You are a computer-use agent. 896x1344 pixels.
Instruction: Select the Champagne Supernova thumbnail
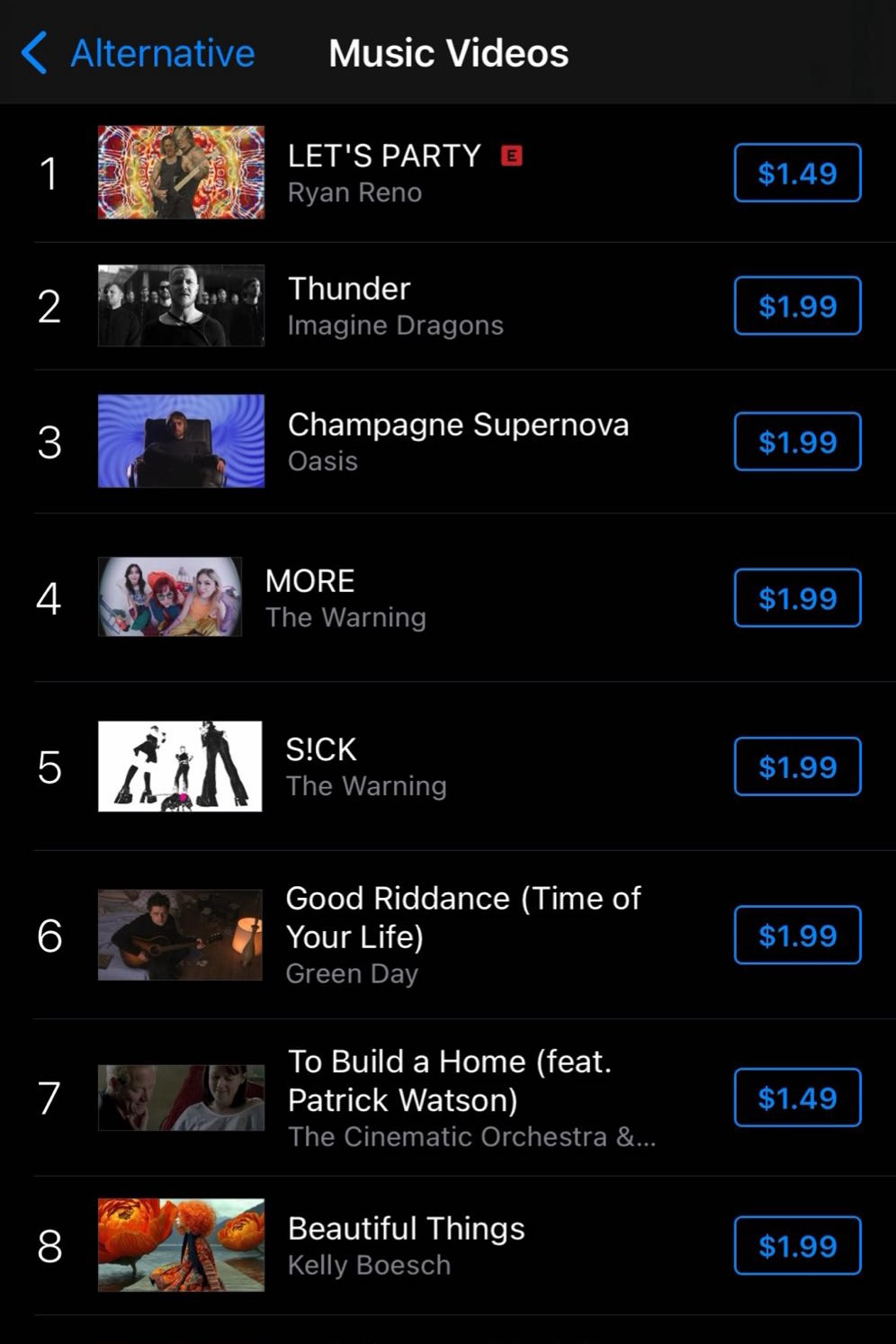(180, 442)
